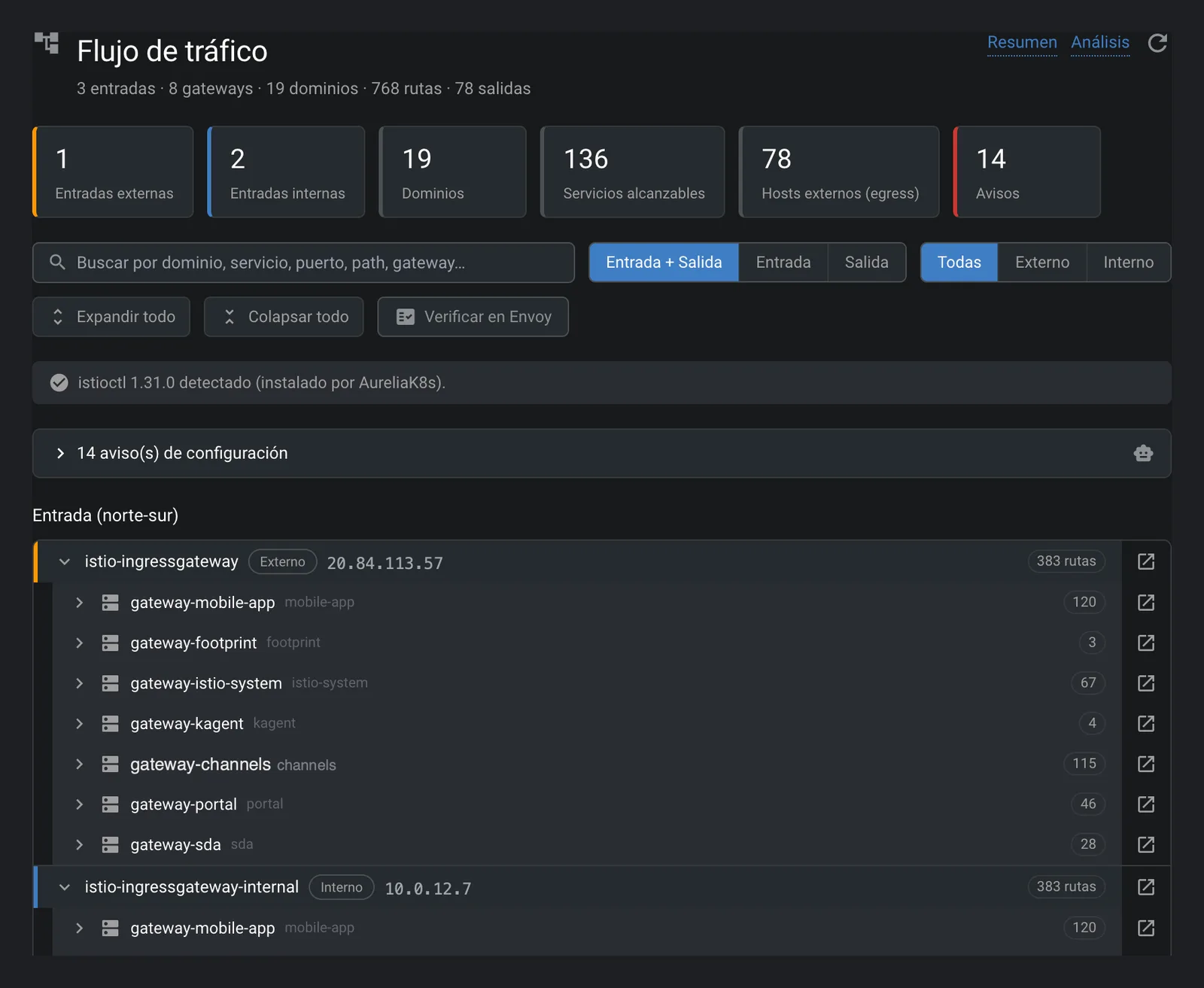Click server icon beside gateway-istio-system
The image size is (1204, 988).
pyautogui.click(x=111, y=683)
